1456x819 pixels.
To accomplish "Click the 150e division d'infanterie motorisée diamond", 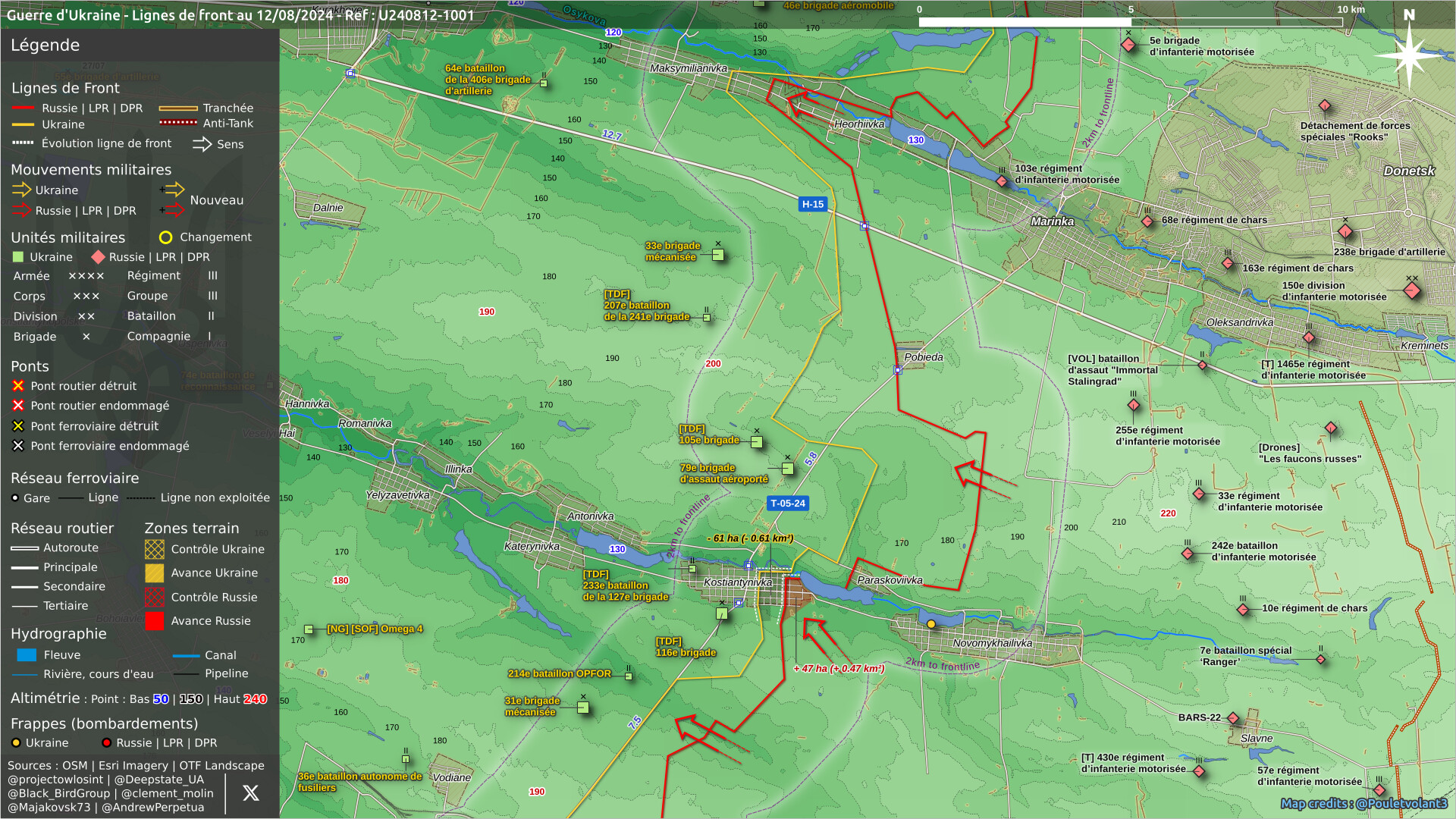I will click(x=1411, y=290).
